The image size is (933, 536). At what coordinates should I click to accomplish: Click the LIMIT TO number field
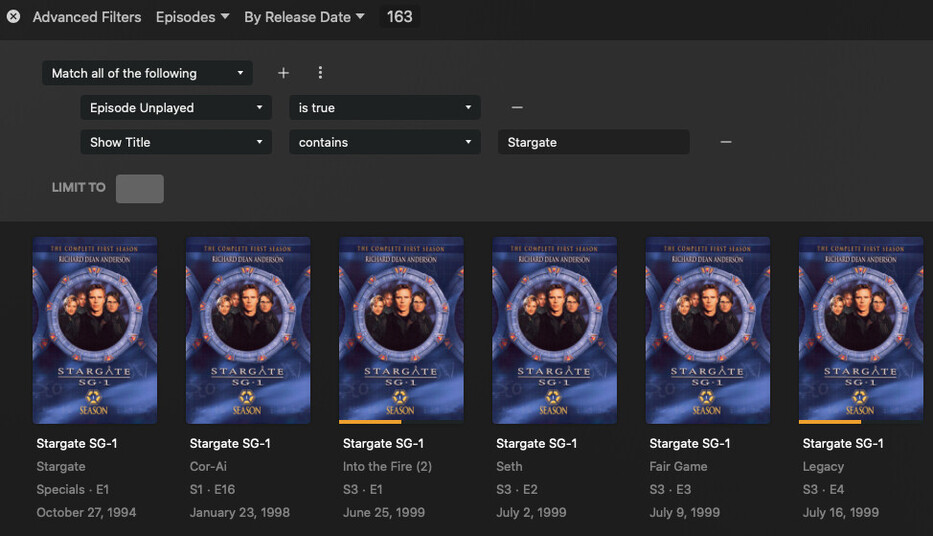click(x=140, y=189)
